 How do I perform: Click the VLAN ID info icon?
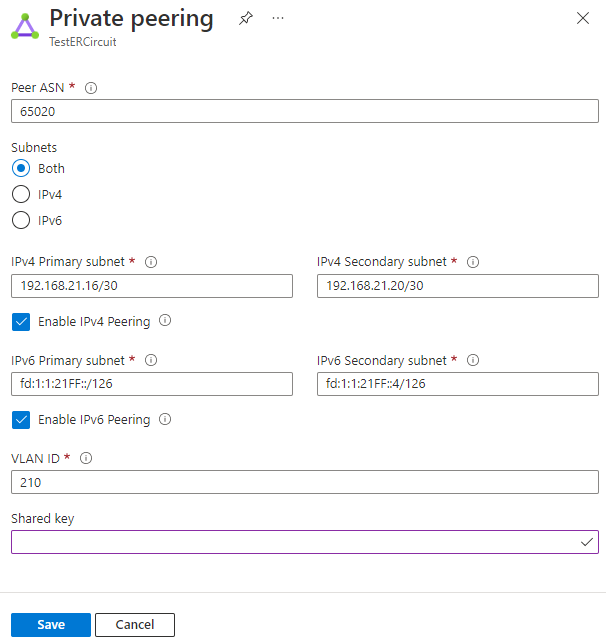[86, 458]
